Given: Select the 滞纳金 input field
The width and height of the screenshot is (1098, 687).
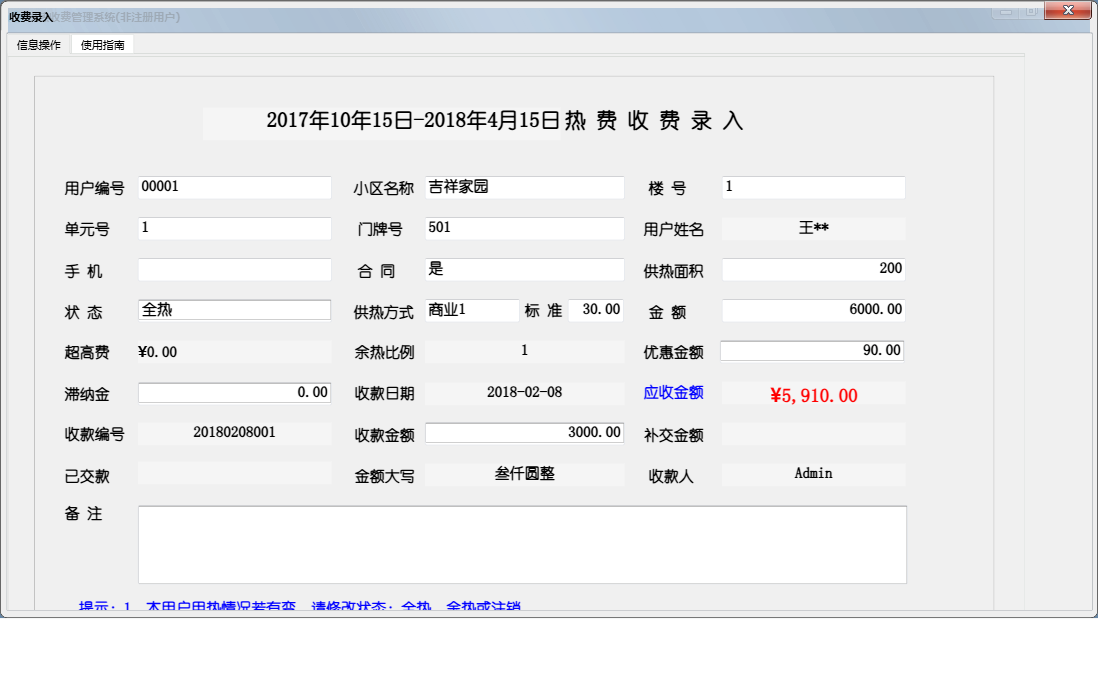Looking at the screenshot, I should [234, 391].
